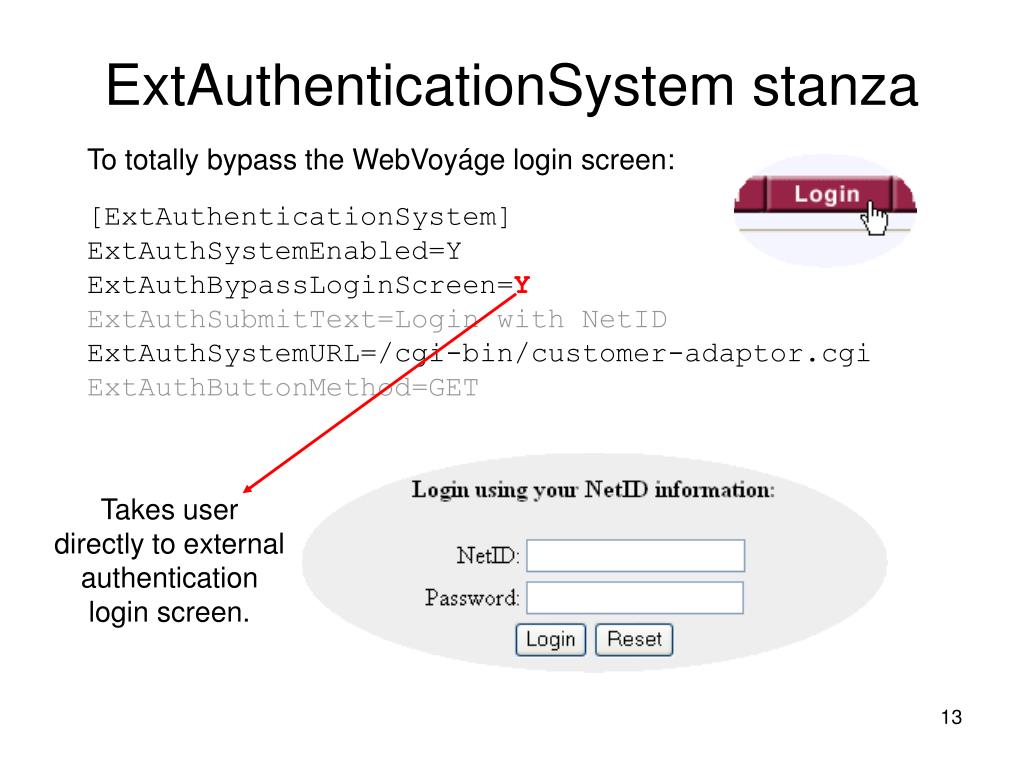This screenshot has width=1024, height=768.
Task: Select the line "To totally bypass the WebVoyáge login screen:"
Action: pos(381,160)
